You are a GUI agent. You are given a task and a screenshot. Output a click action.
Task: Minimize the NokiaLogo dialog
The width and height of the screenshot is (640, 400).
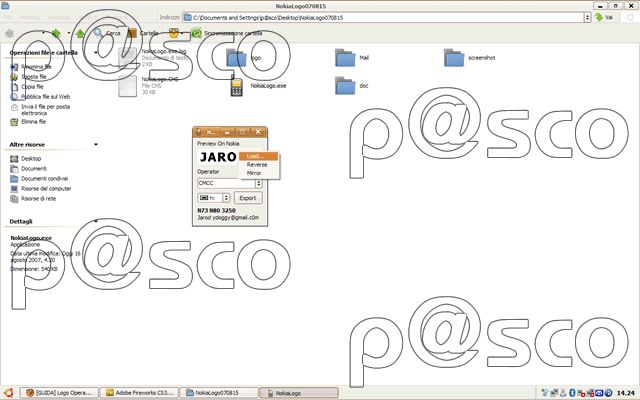click(x=227, y=132)
